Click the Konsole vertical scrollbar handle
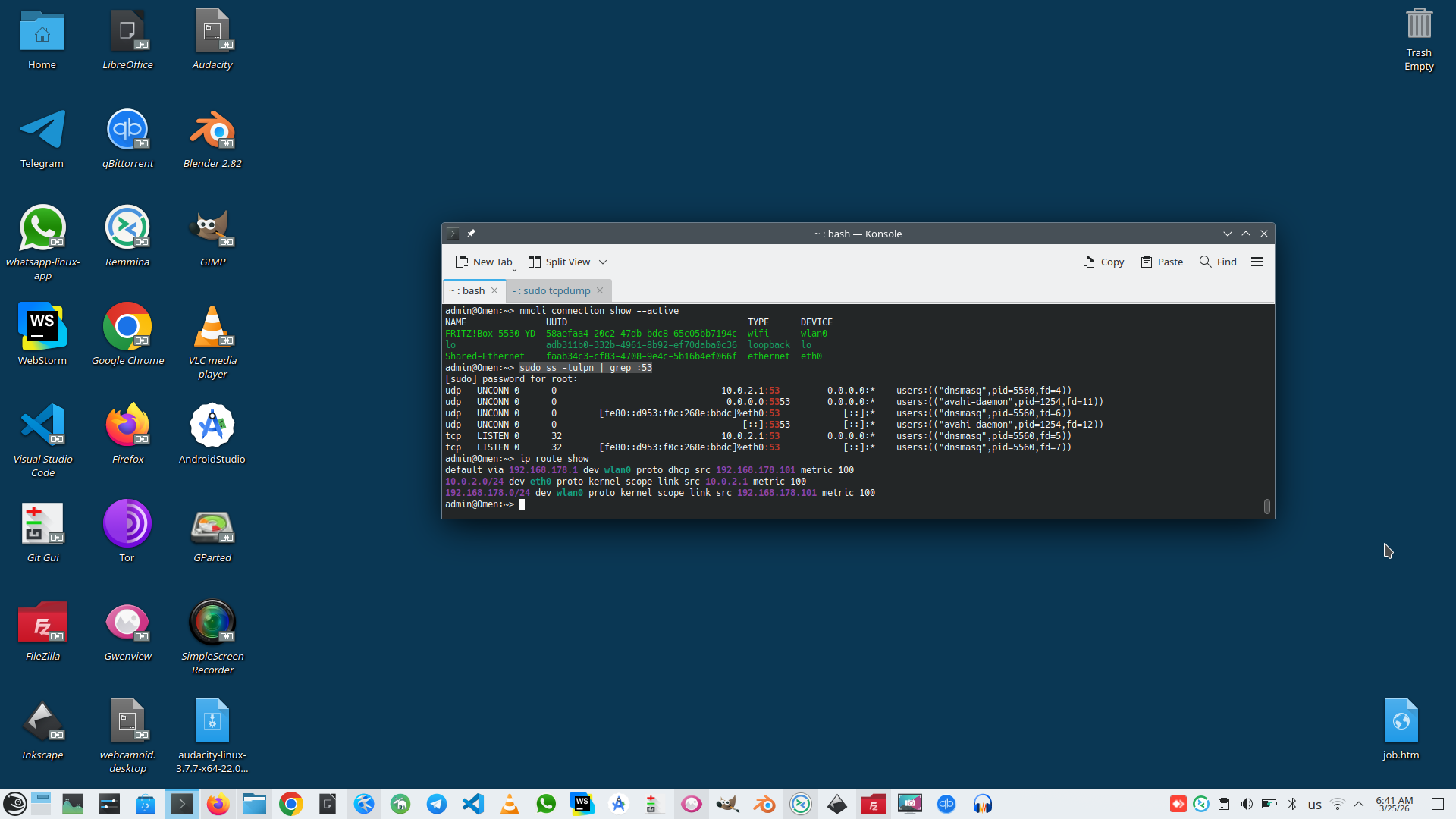Viewport: 1456px width, 819px height. coord(1266,507)
